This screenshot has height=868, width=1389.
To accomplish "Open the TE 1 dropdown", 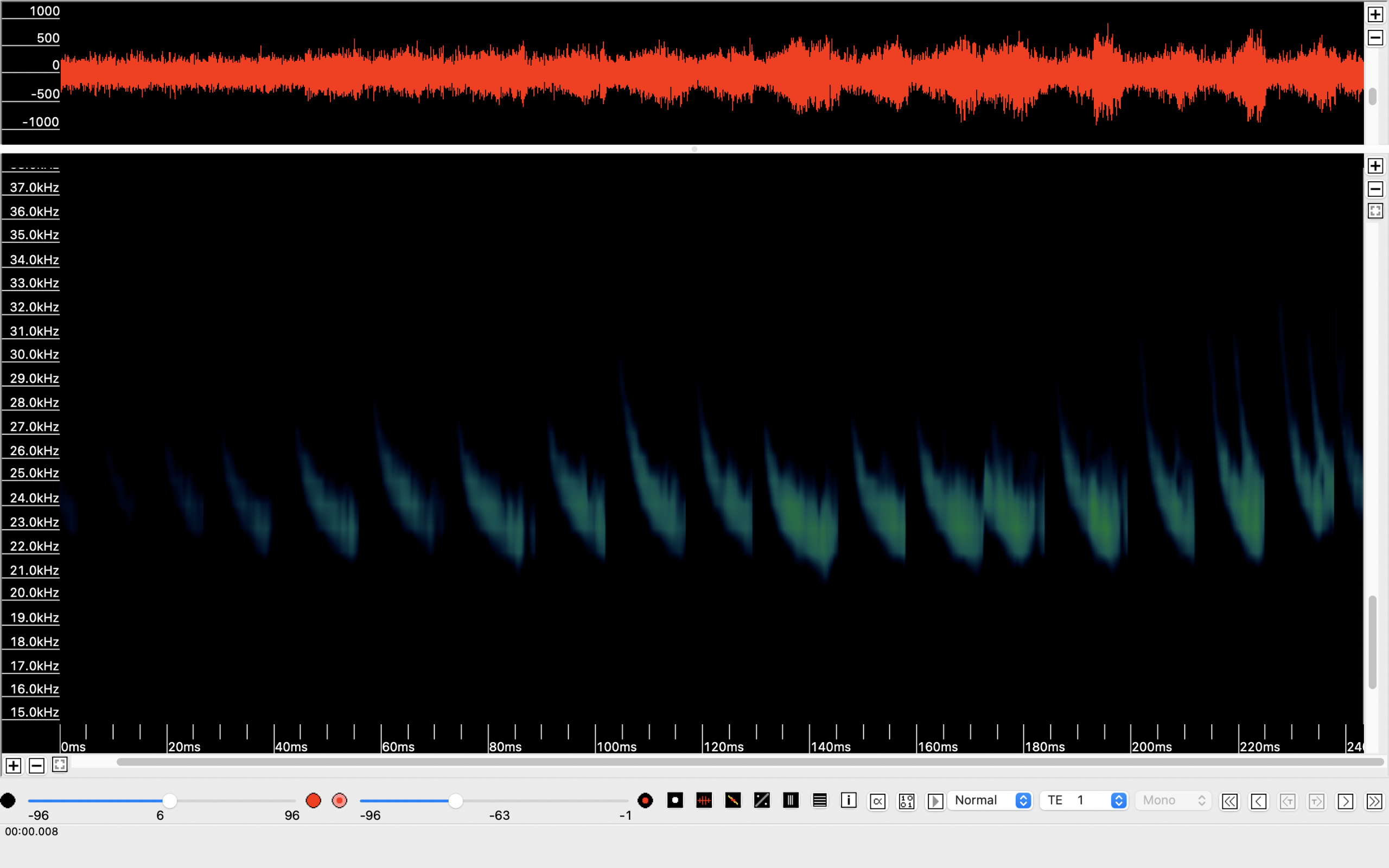I will point(1084,800).
